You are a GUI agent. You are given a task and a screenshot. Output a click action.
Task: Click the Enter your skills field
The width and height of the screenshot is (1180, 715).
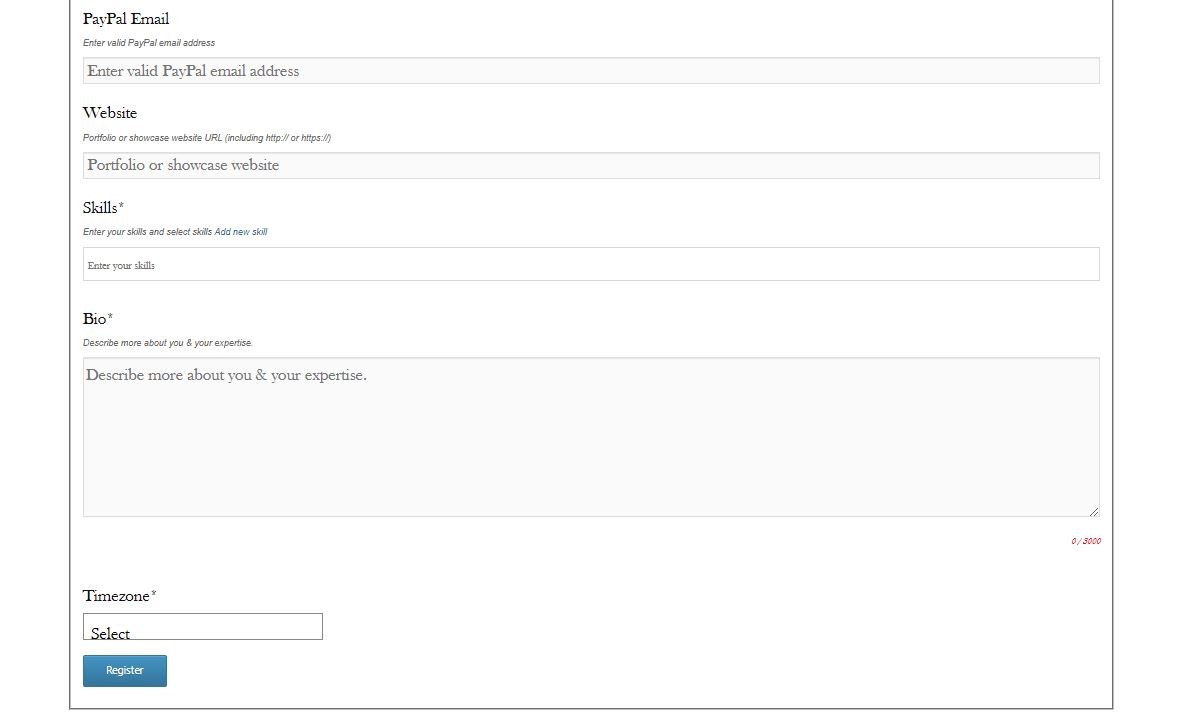coord(590,265)
